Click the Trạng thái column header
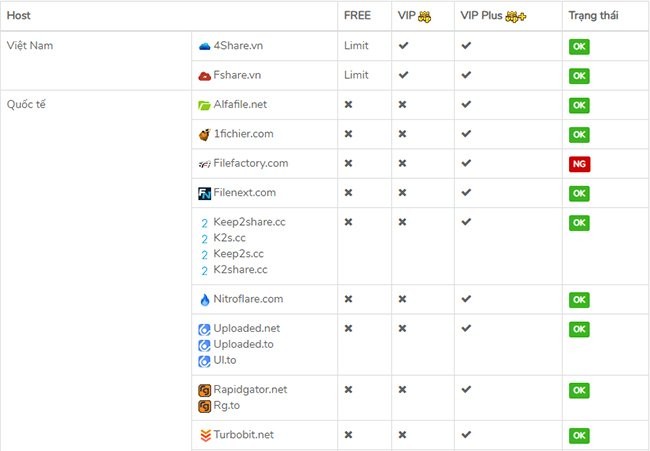The height and width of the screenshot is (451, 650). 593,16
